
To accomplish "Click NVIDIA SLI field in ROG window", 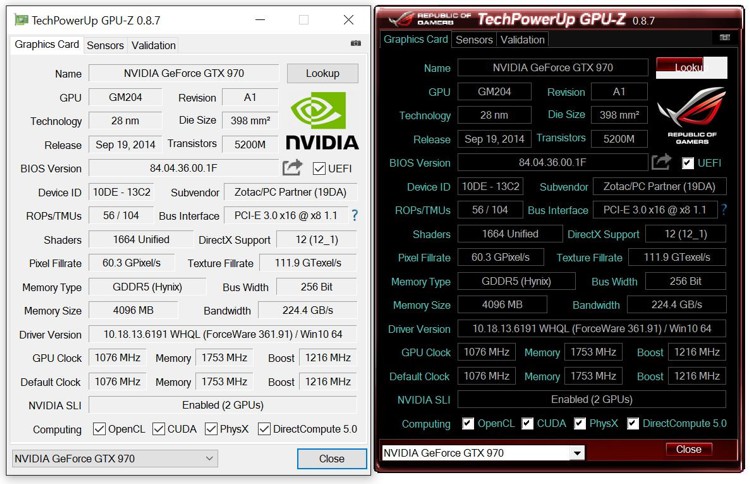I will 592,399.
